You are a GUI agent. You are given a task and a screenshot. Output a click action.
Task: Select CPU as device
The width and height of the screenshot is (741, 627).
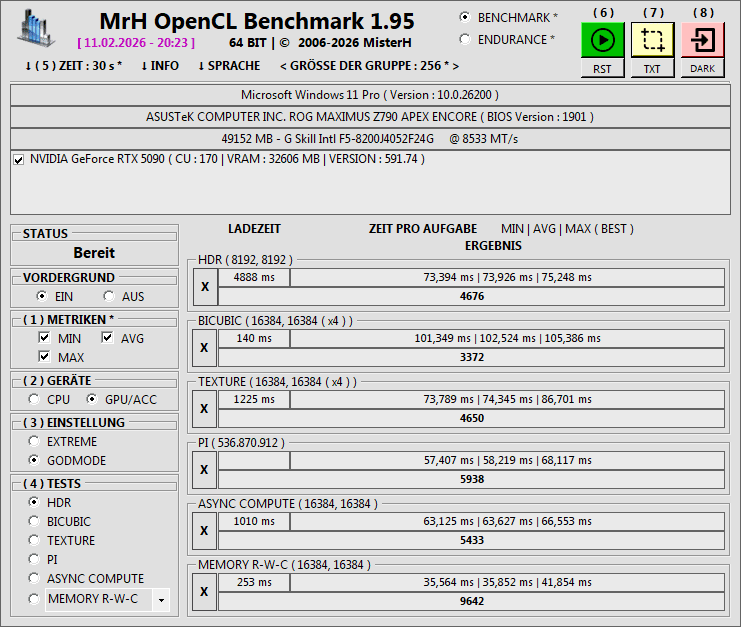coord(34,399)
